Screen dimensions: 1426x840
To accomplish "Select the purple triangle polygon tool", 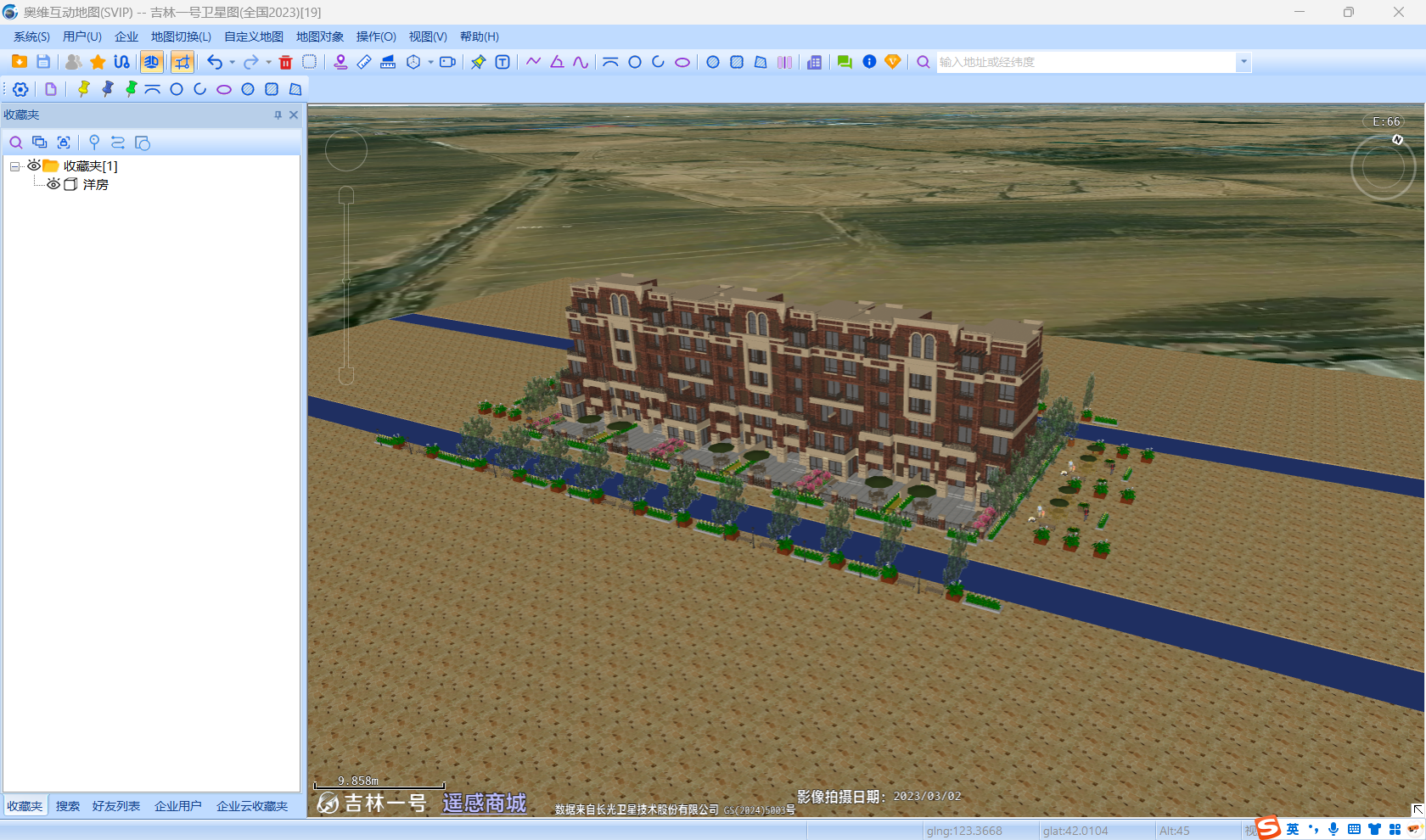I will 557,62.
